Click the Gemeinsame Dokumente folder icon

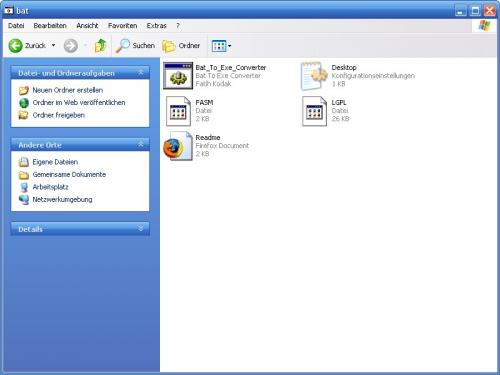[x=24, y=175]
